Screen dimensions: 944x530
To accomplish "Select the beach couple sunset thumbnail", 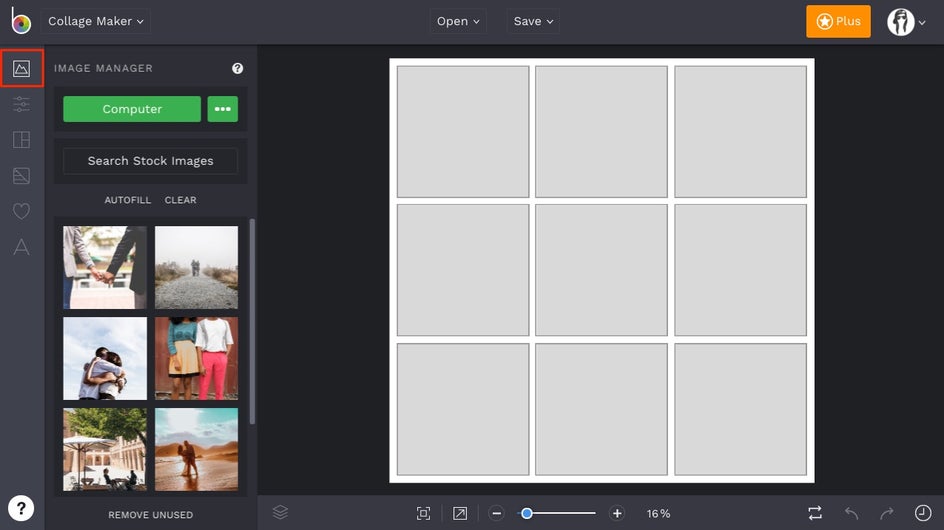I will 196,449.
